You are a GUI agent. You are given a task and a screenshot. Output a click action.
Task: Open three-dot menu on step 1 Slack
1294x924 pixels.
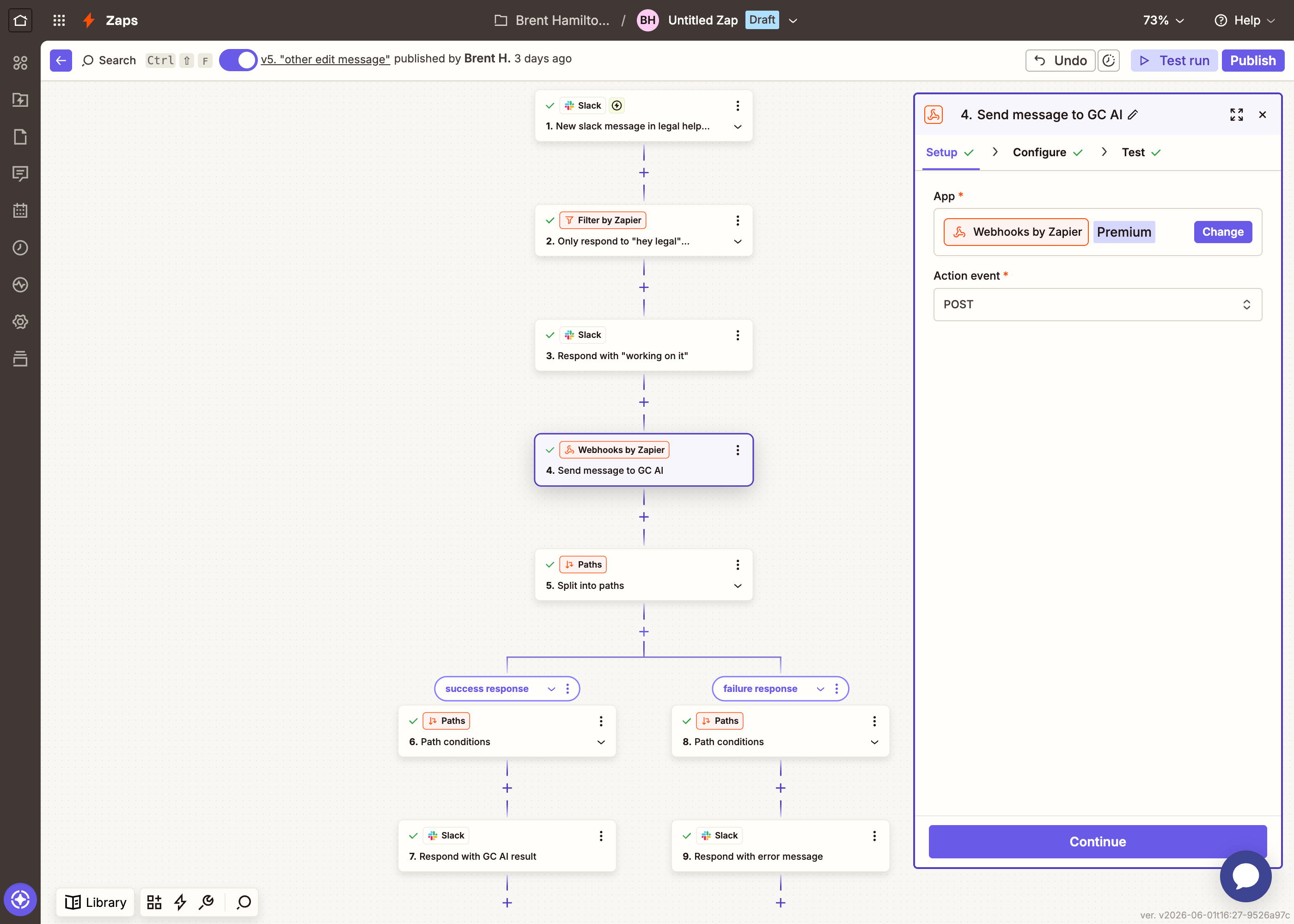[x=738, y=105]
